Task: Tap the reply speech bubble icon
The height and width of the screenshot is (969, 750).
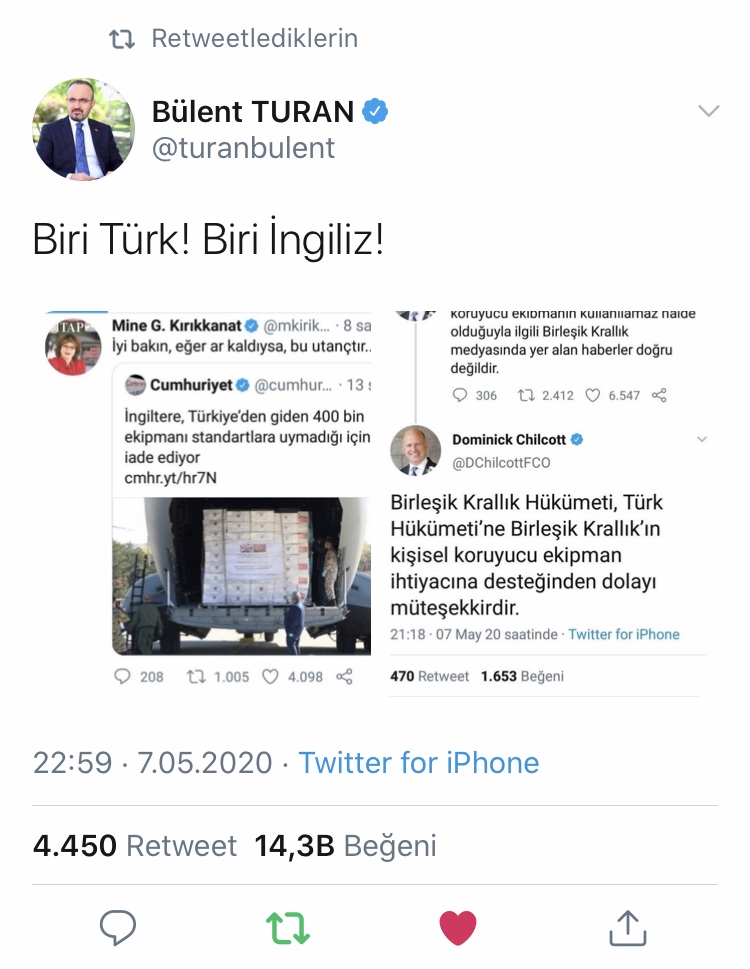Action: click(117, 927)
